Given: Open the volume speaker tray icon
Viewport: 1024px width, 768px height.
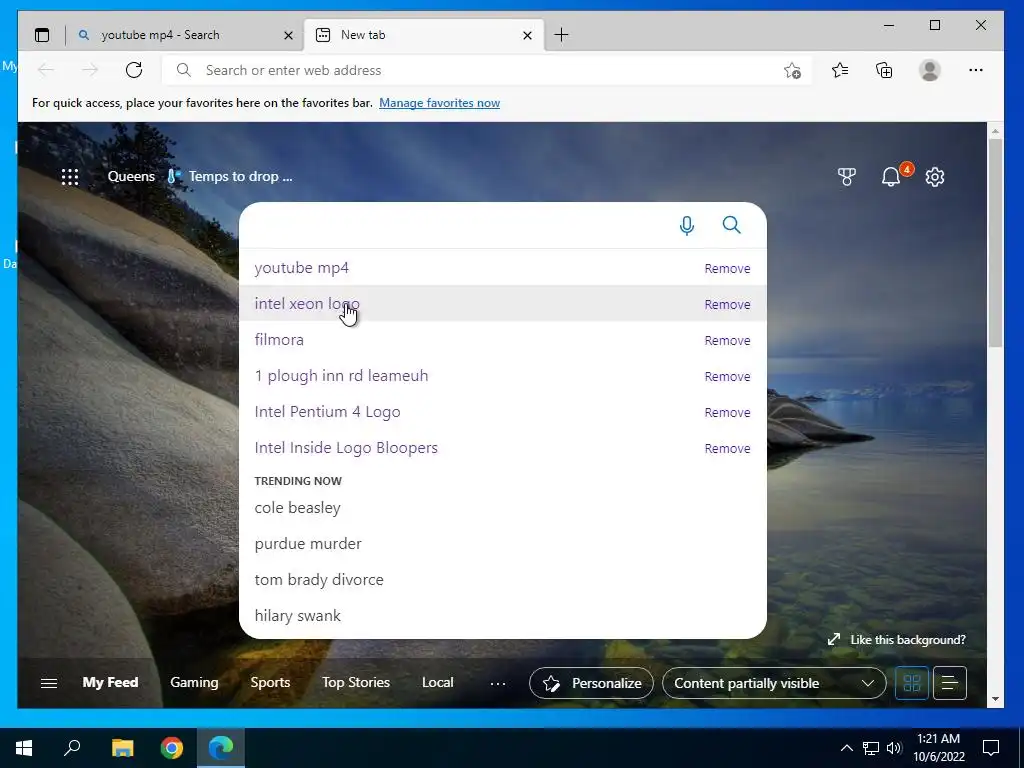Looking at the screenshot, I should point(894,748).
